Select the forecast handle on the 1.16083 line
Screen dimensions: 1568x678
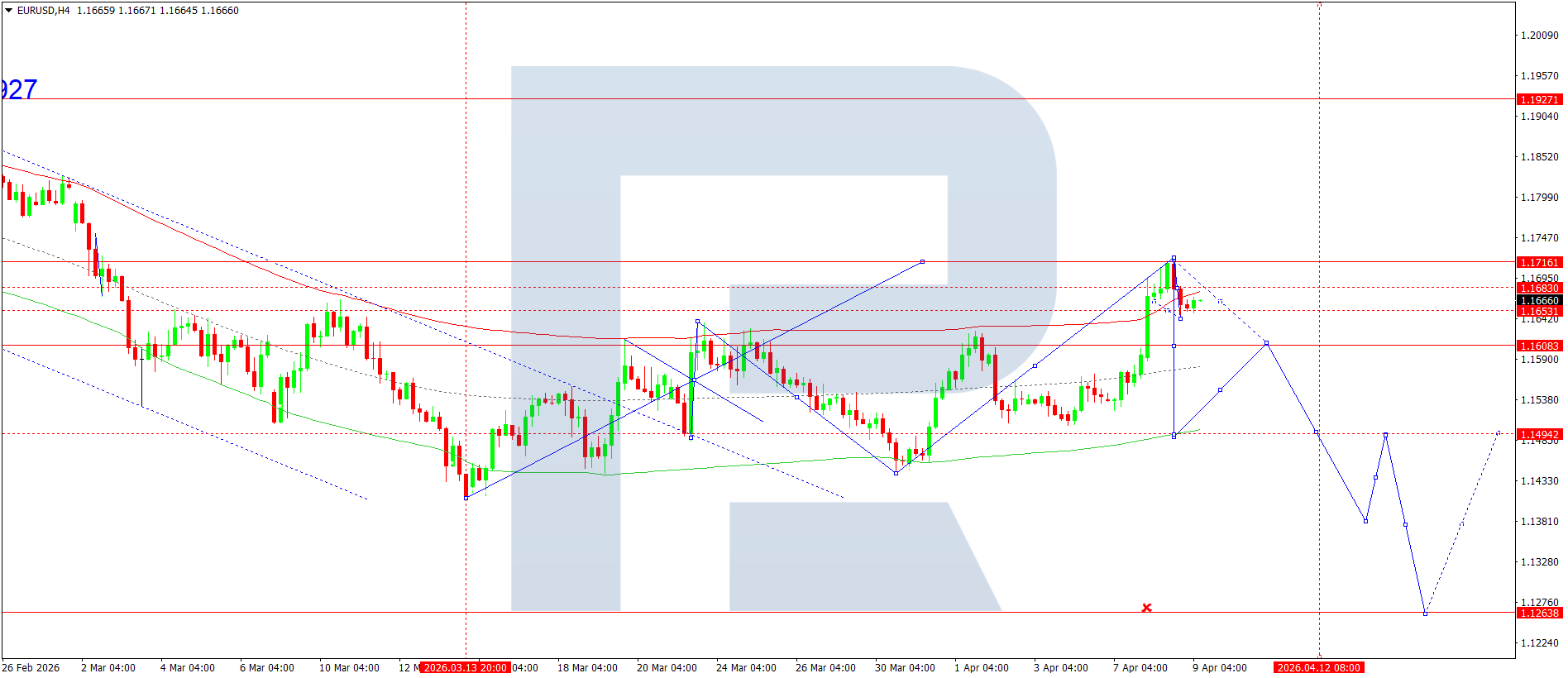[1266, 343]
